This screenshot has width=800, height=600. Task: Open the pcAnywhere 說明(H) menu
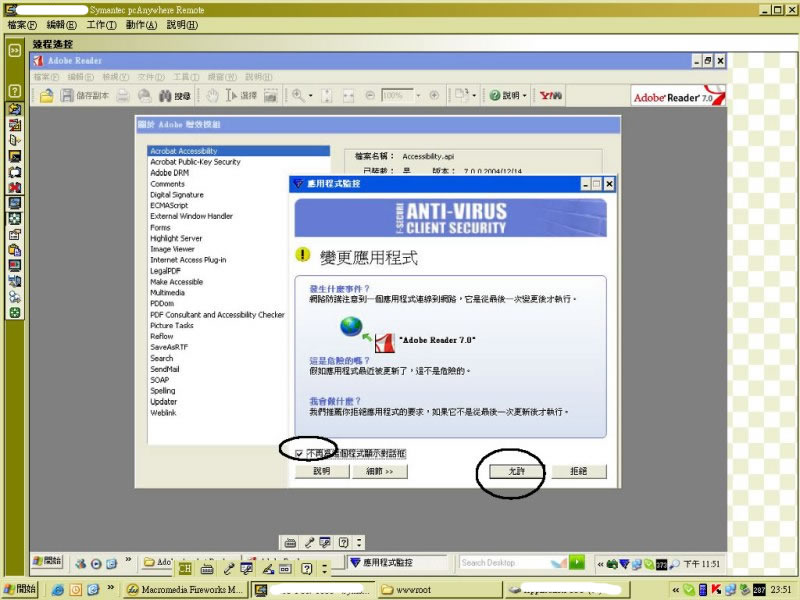click(x=182, y=25)
